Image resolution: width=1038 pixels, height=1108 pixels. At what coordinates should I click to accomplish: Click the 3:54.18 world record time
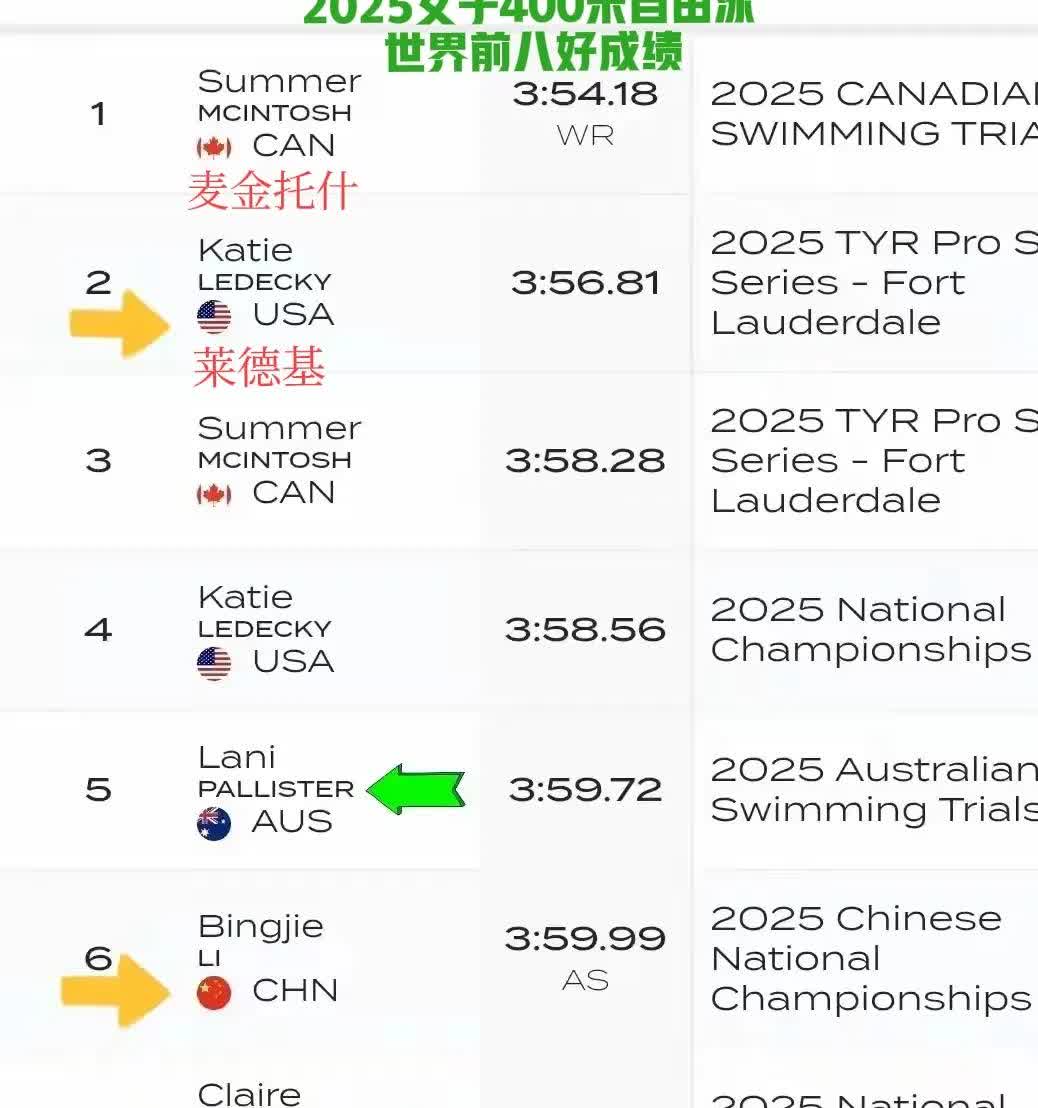[x=585, y=94]
